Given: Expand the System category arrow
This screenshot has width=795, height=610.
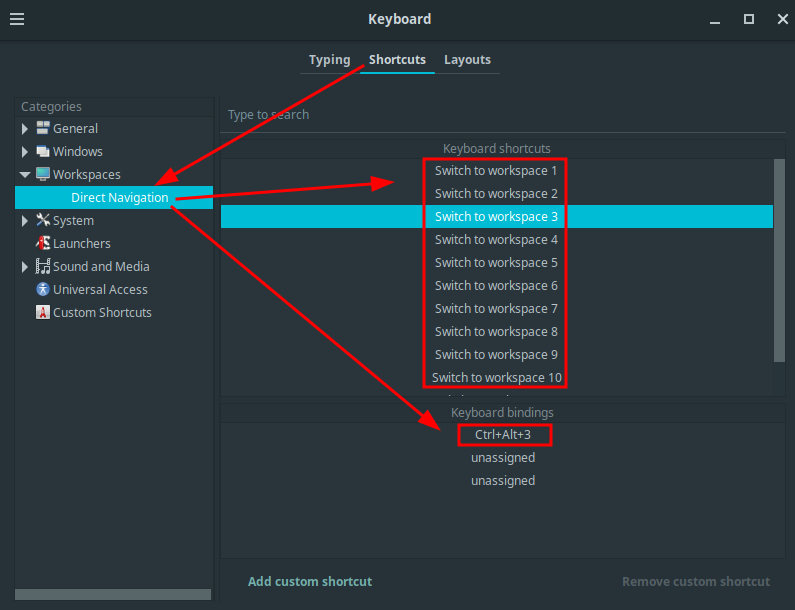Looking at the screenshot, I should [25, 220].
